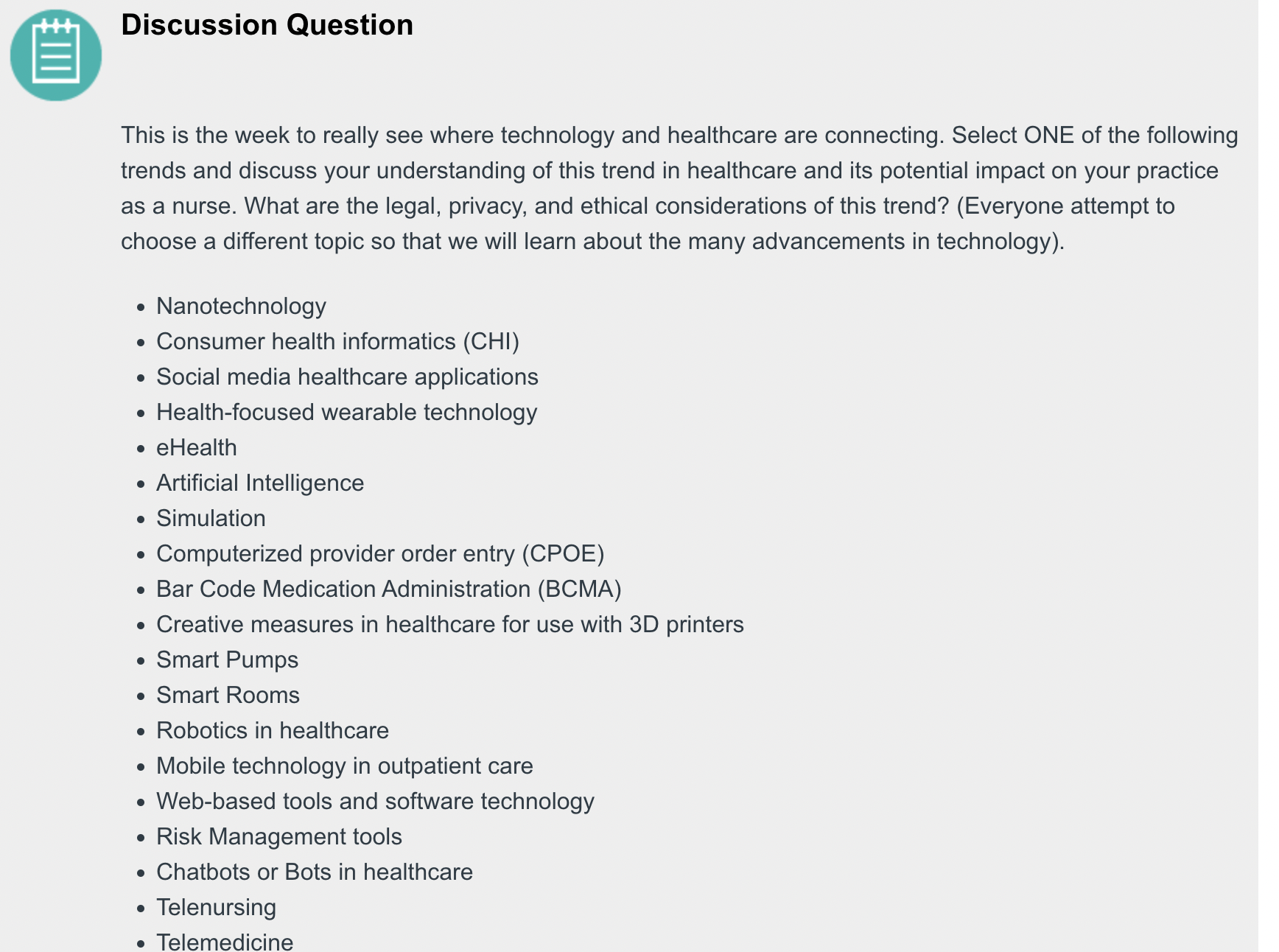The height and width of the screenshot is (952, 1279).
Task: Select Health-focused wearable technology item
Action: pos(346,413)
